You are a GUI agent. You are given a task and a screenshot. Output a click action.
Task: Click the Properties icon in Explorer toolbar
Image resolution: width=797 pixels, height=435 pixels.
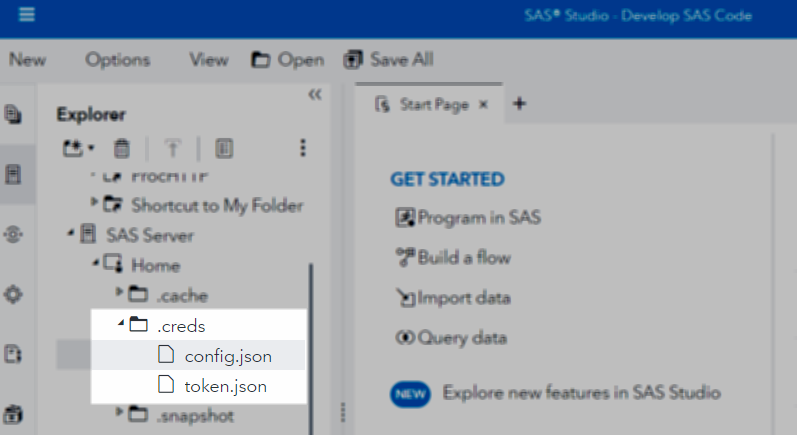pyautogui.click(x=224, y=148)
